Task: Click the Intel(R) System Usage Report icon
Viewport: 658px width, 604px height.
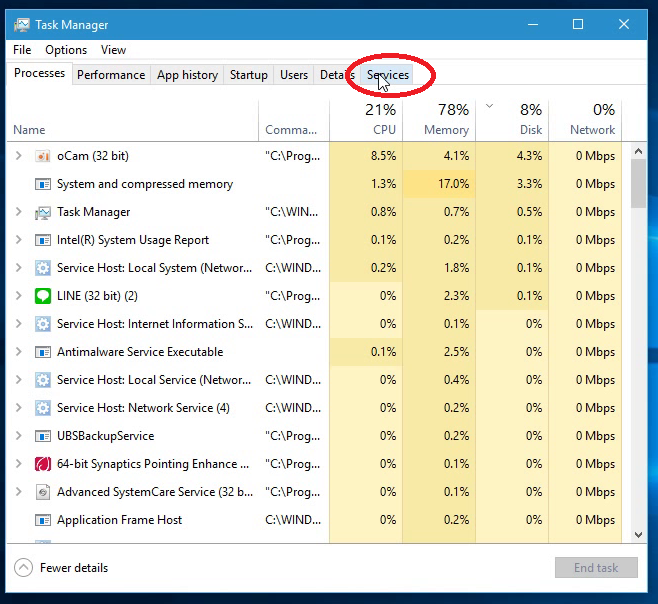Action: tap(42, 240)
